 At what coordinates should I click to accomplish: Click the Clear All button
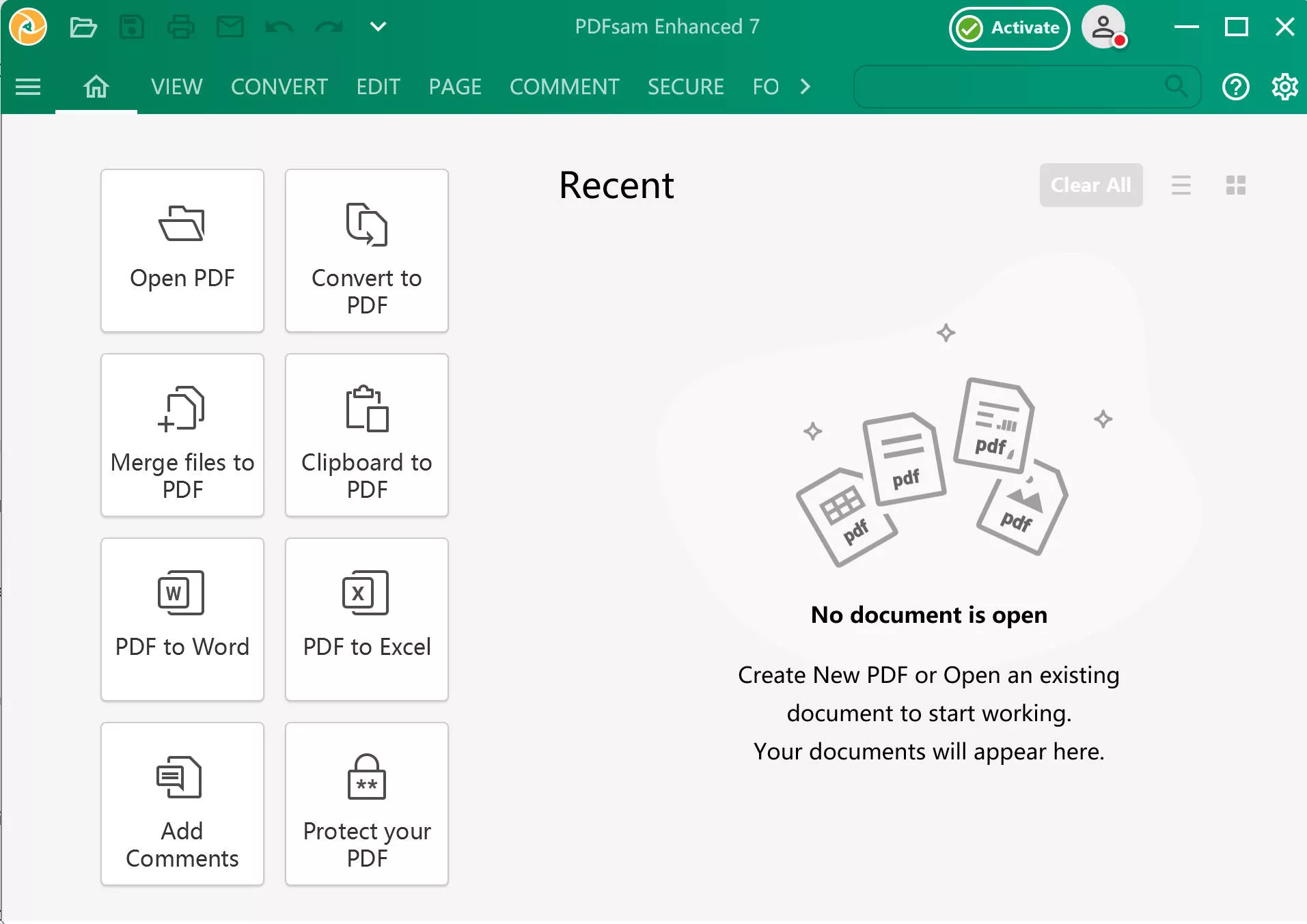[1091, 185]
